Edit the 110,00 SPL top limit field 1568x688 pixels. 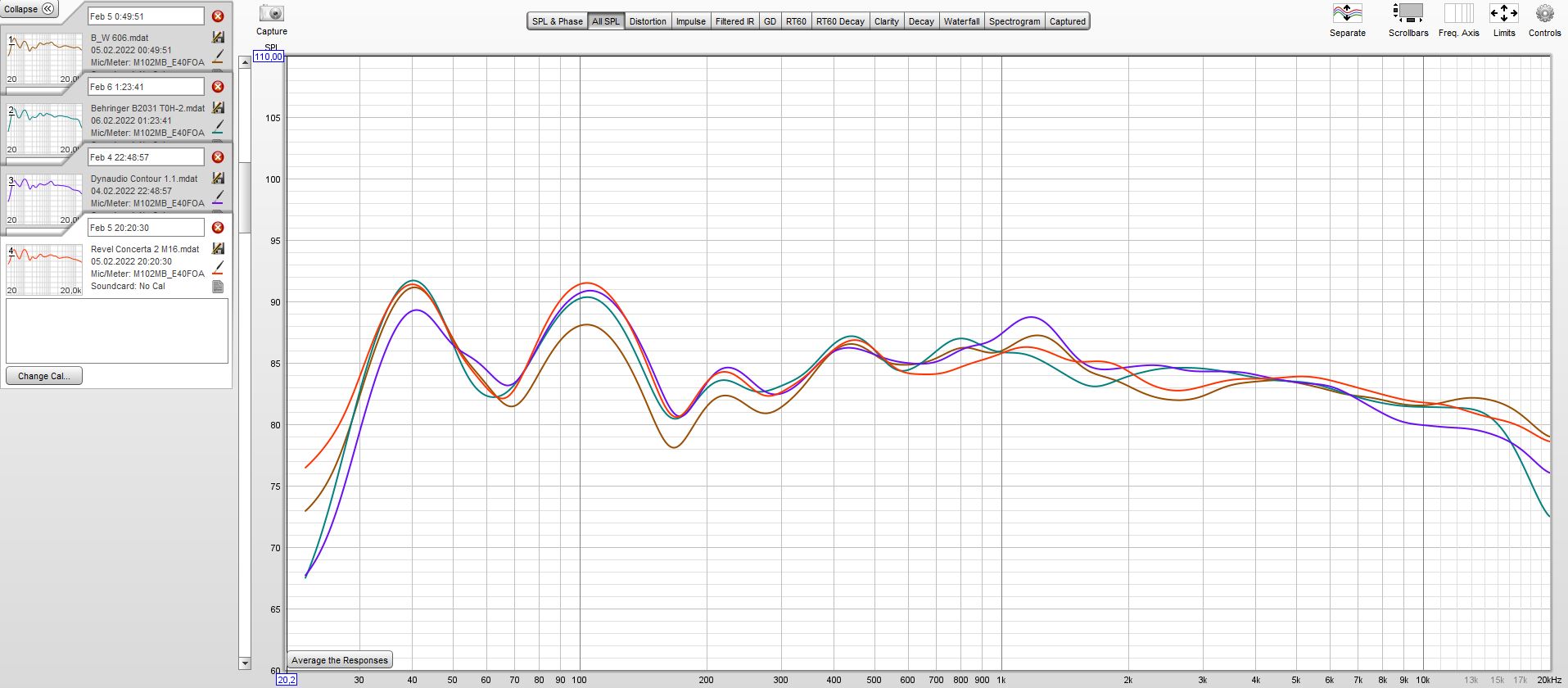(269, 57)
